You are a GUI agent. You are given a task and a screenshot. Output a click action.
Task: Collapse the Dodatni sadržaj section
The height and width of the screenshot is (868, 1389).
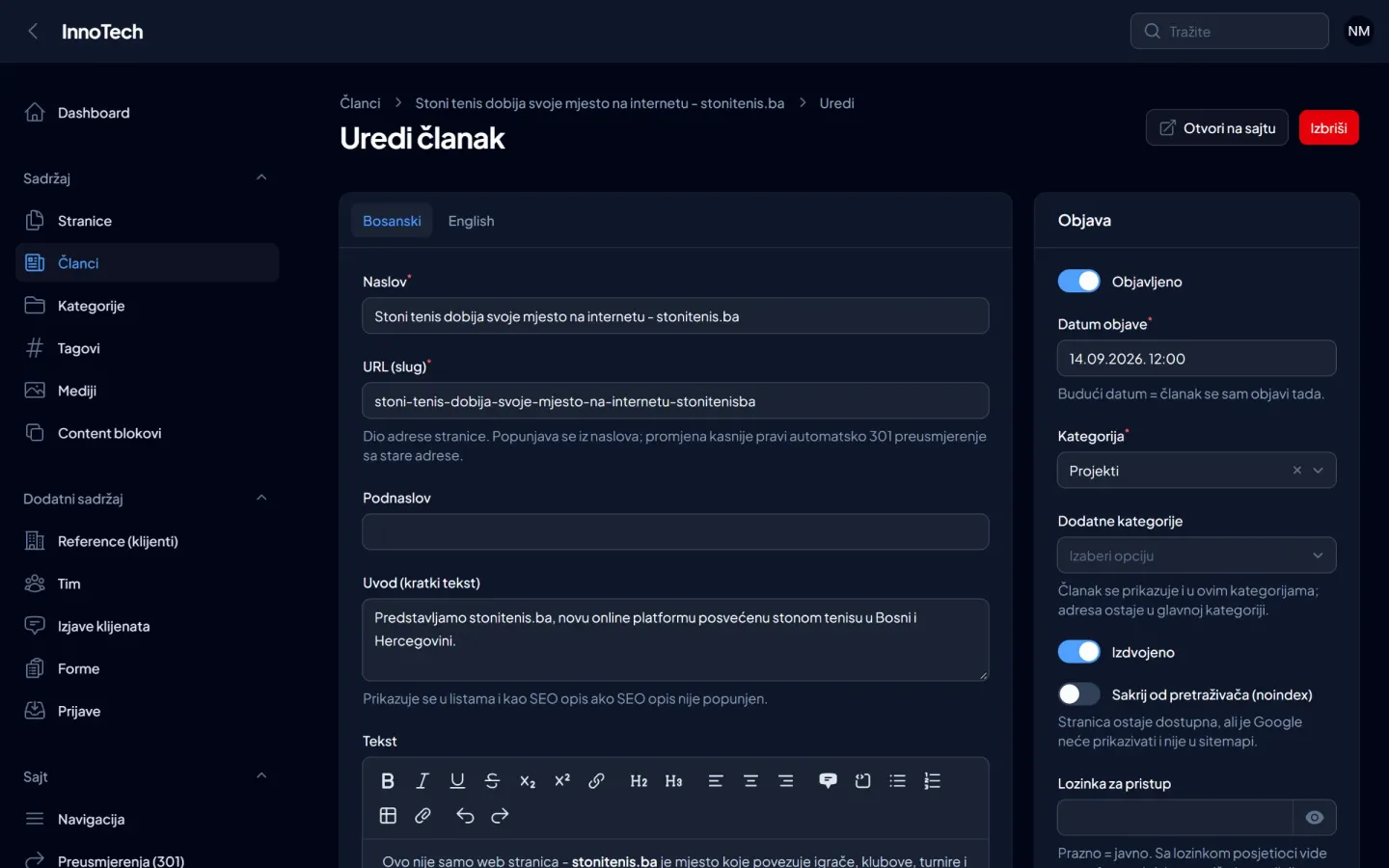click(x=261, y=498)
